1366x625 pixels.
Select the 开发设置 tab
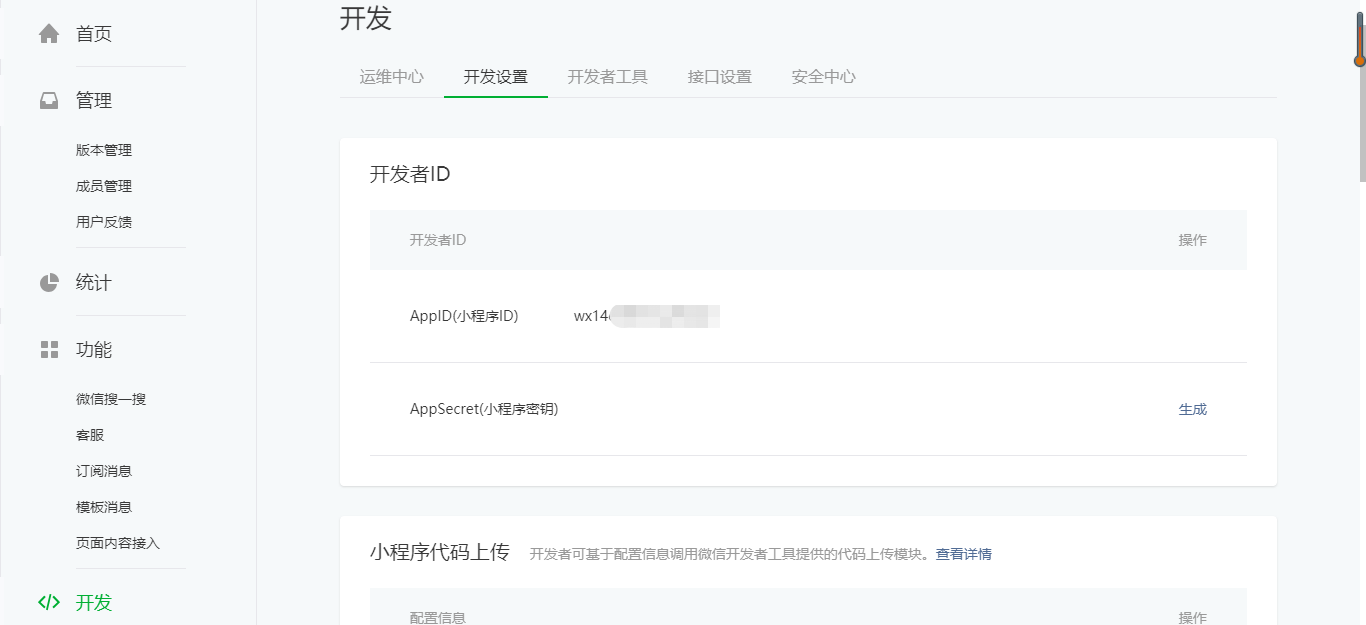tap(496, 77)
